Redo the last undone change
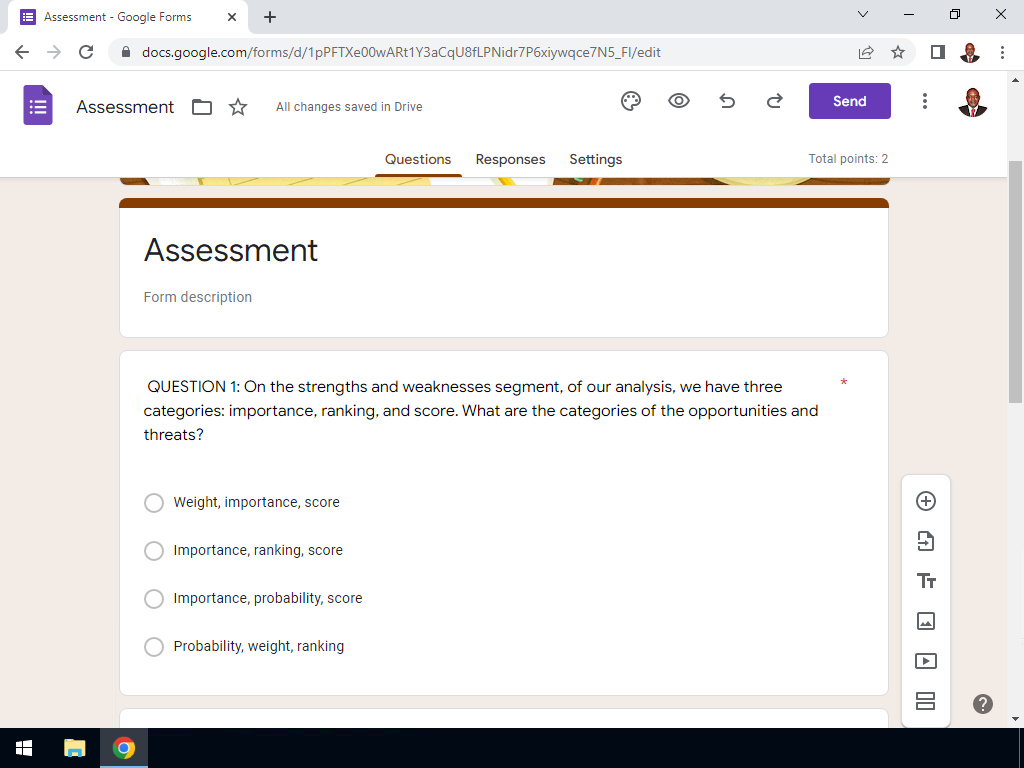Image resolution: width=1024 pixels, height=768 pixels. (775, 101)
